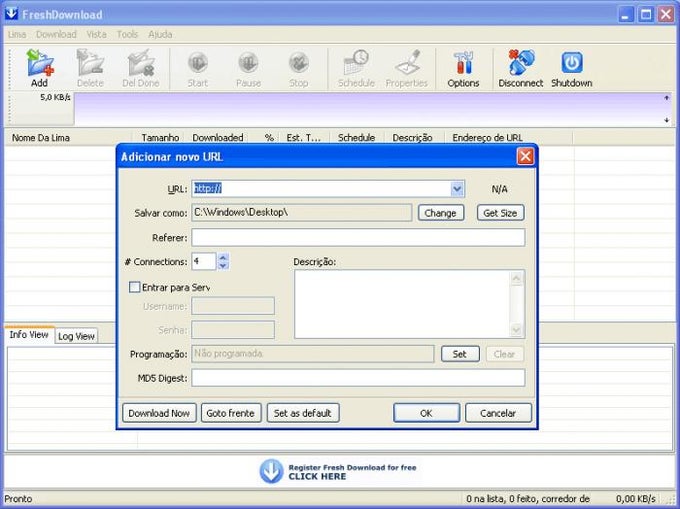Click the Connections number field
680x509 pixels.
click(x=204, y=261)
